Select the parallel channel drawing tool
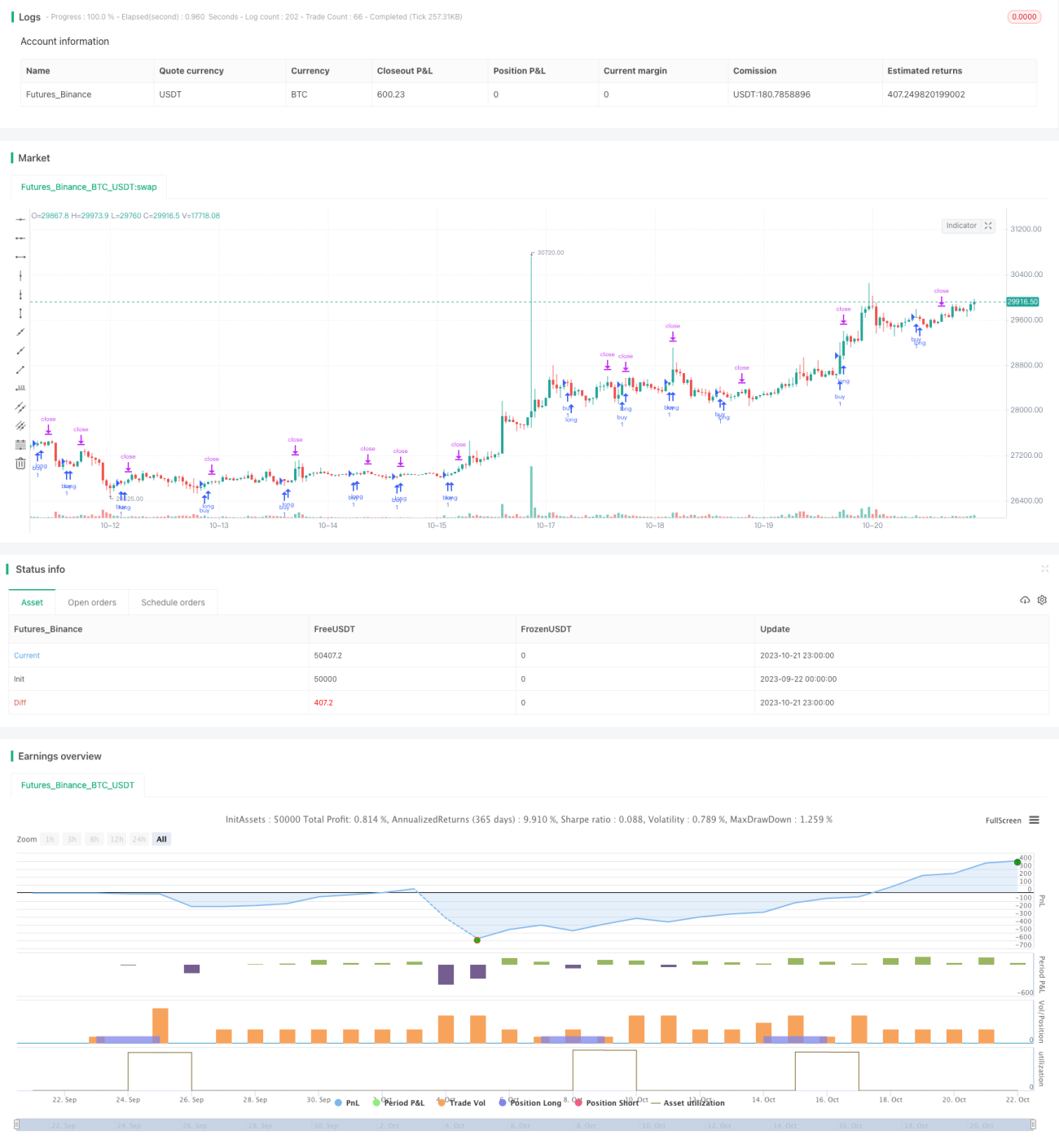The height and width of the screenshot is (1148, 1059). (20, 407)
